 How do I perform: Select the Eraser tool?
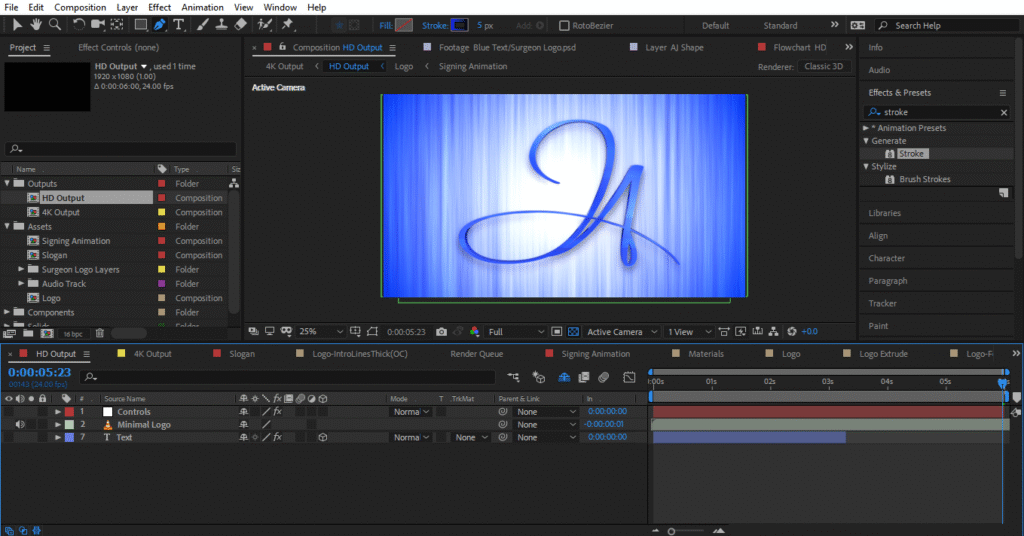pos(241,25)
